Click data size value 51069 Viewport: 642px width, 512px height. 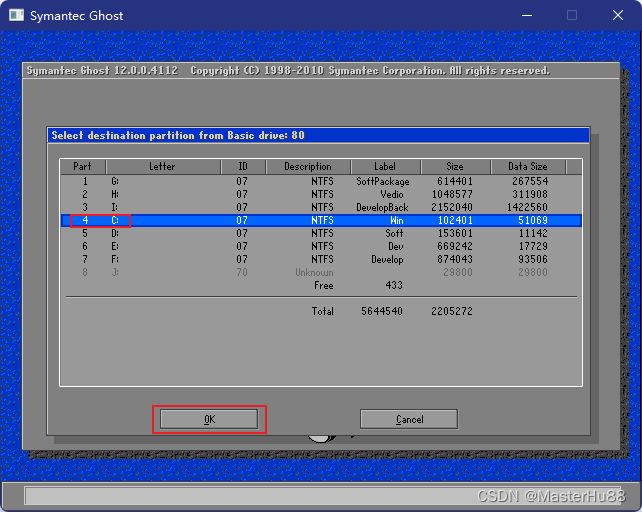coord(533,220)
